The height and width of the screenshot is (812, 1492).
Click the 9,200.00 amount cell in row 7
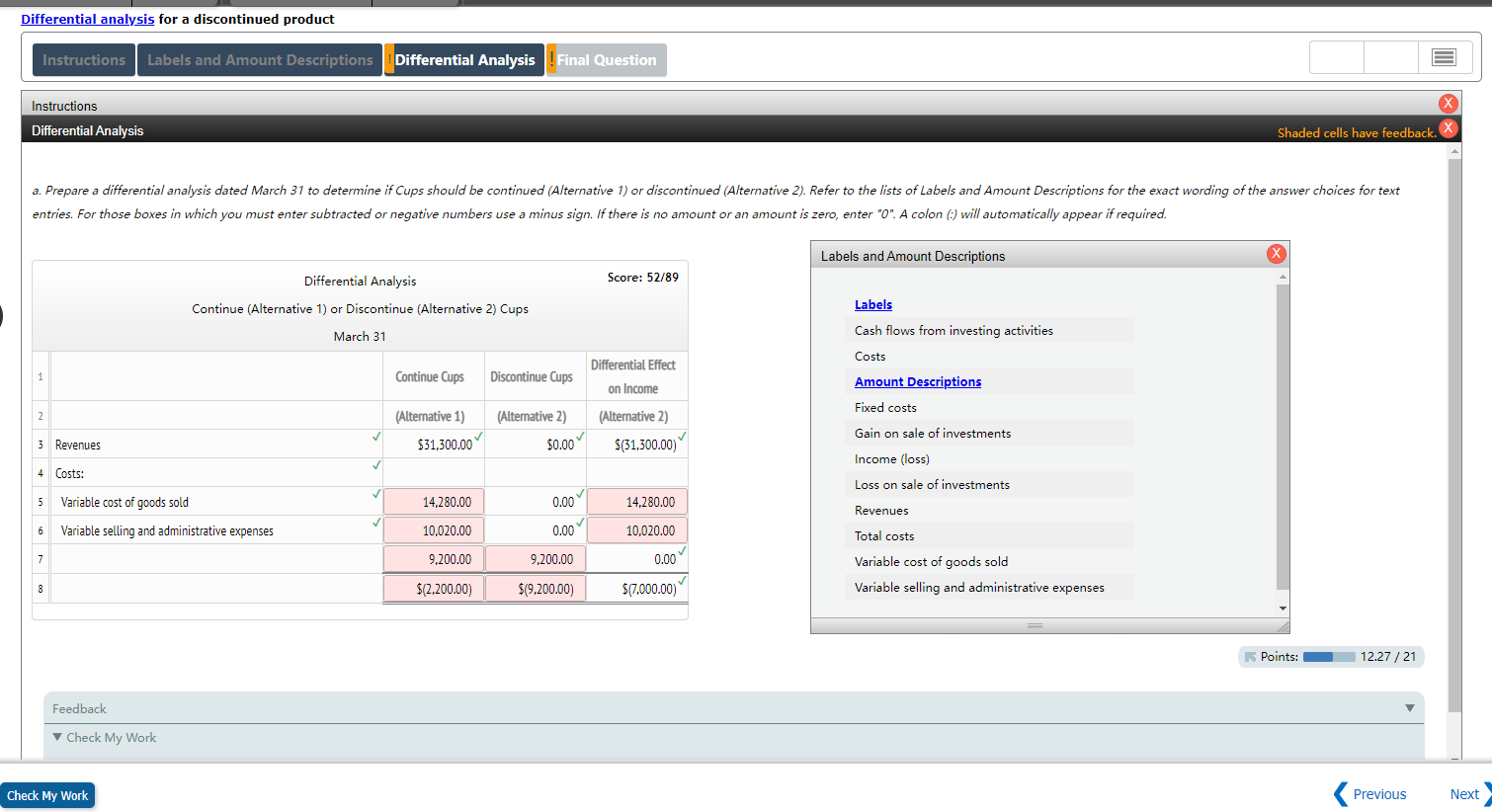[433, 558]
